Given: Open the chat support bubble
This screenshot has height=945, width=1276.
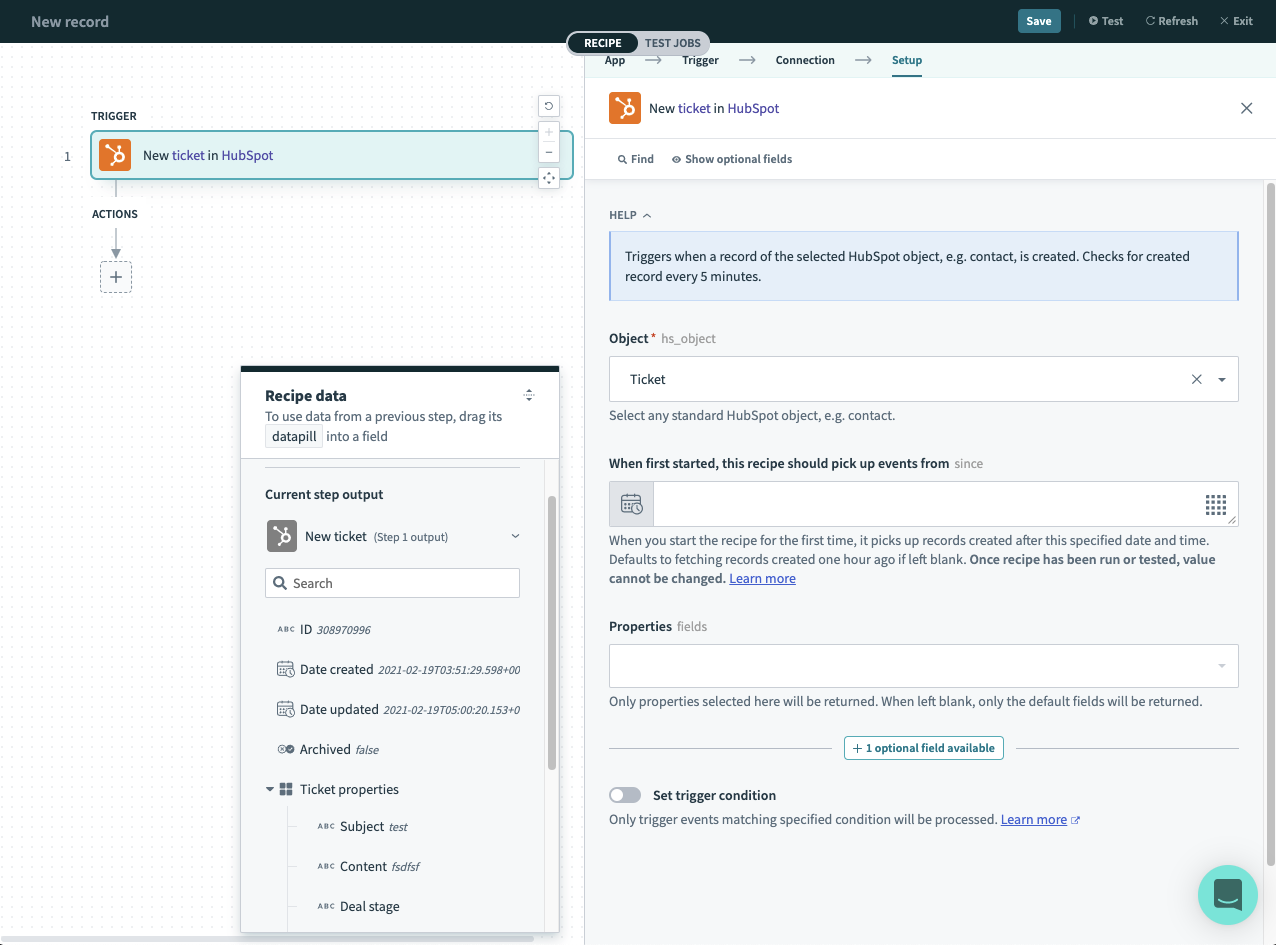Looking at the screenshot, I should (x=1227, y=894).
